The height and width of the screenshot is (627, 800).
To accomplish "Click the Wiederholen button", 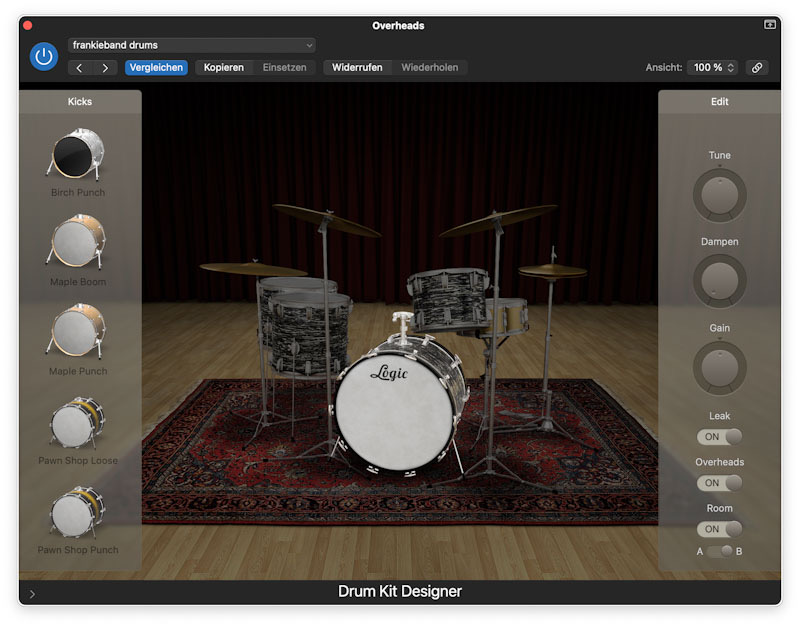I will pos(430,67).
